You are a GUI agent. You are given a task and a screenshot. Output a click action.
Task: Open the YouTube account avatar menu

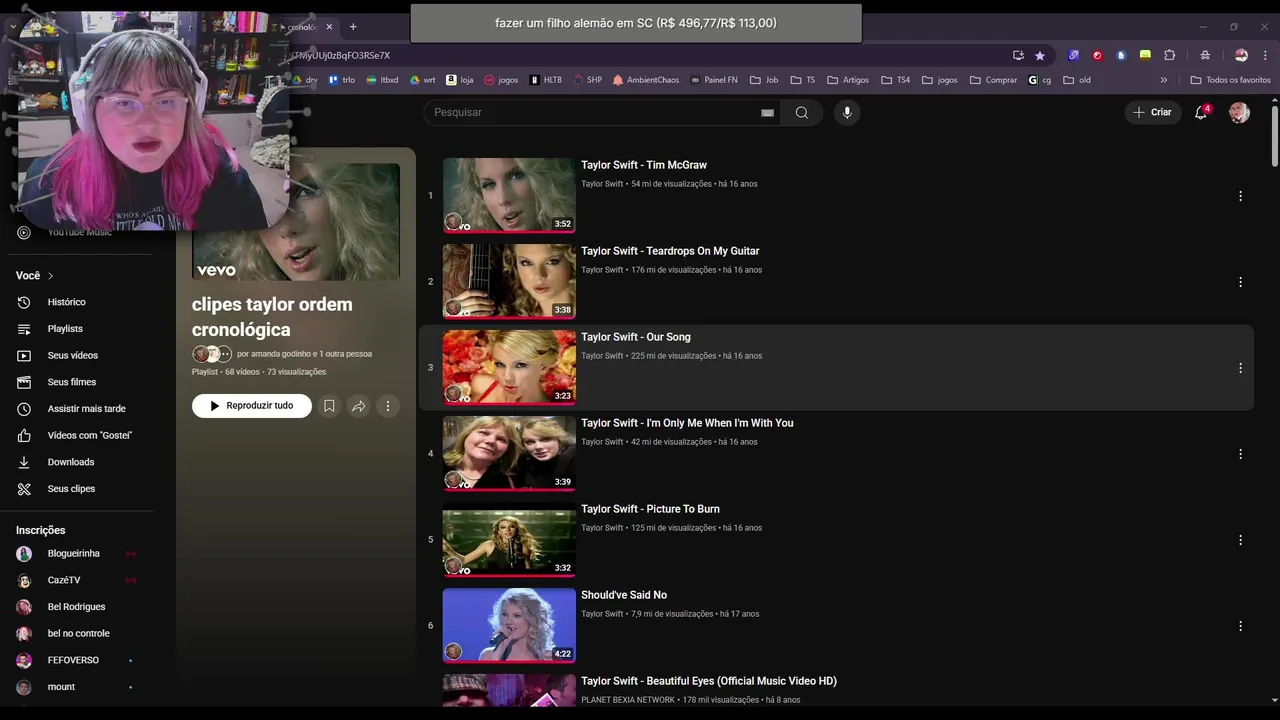click(1239, 113)
